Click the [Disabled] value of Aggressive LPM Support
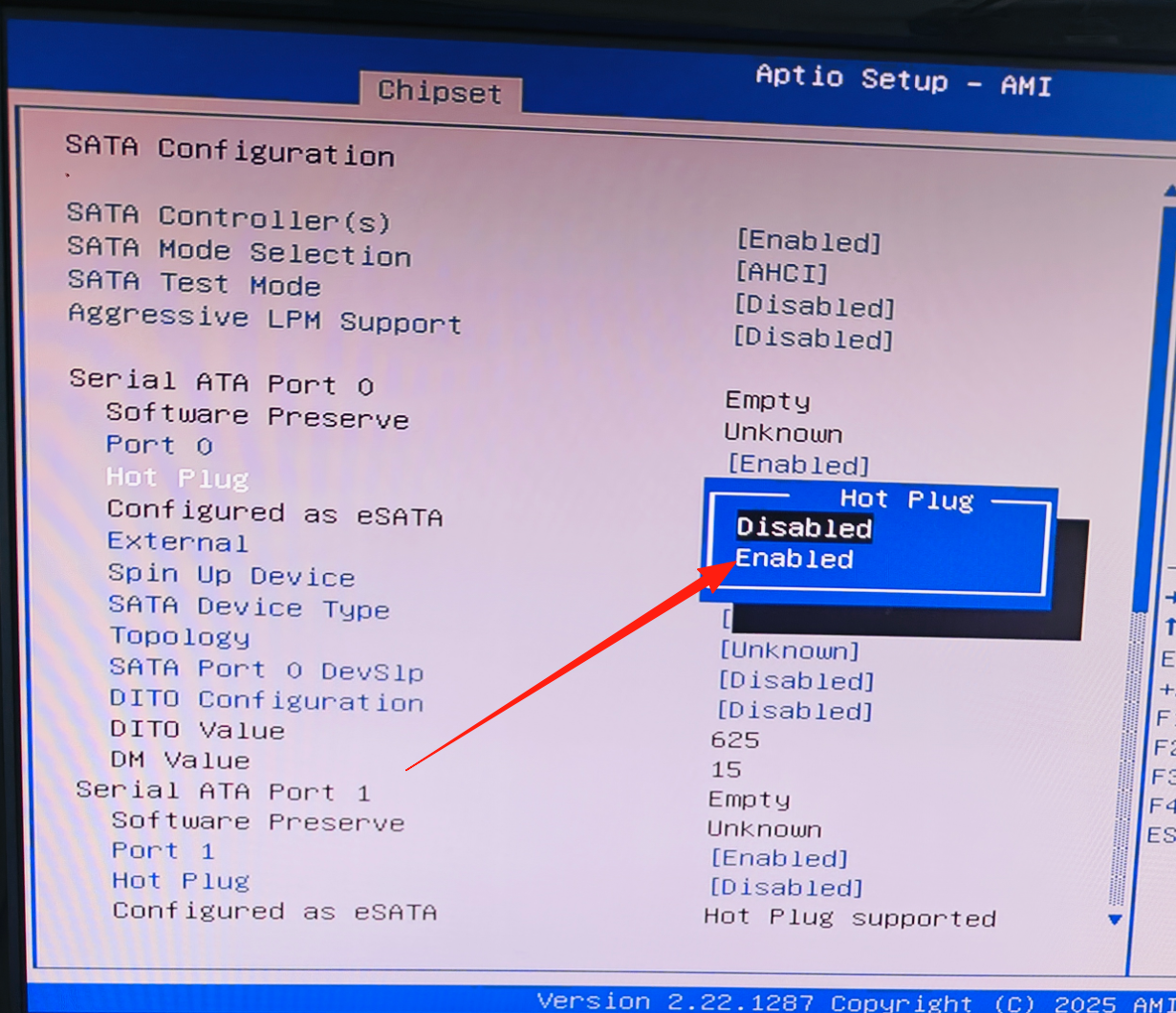The height and width of the screenshot is (1013, 1176). point(814,339)
